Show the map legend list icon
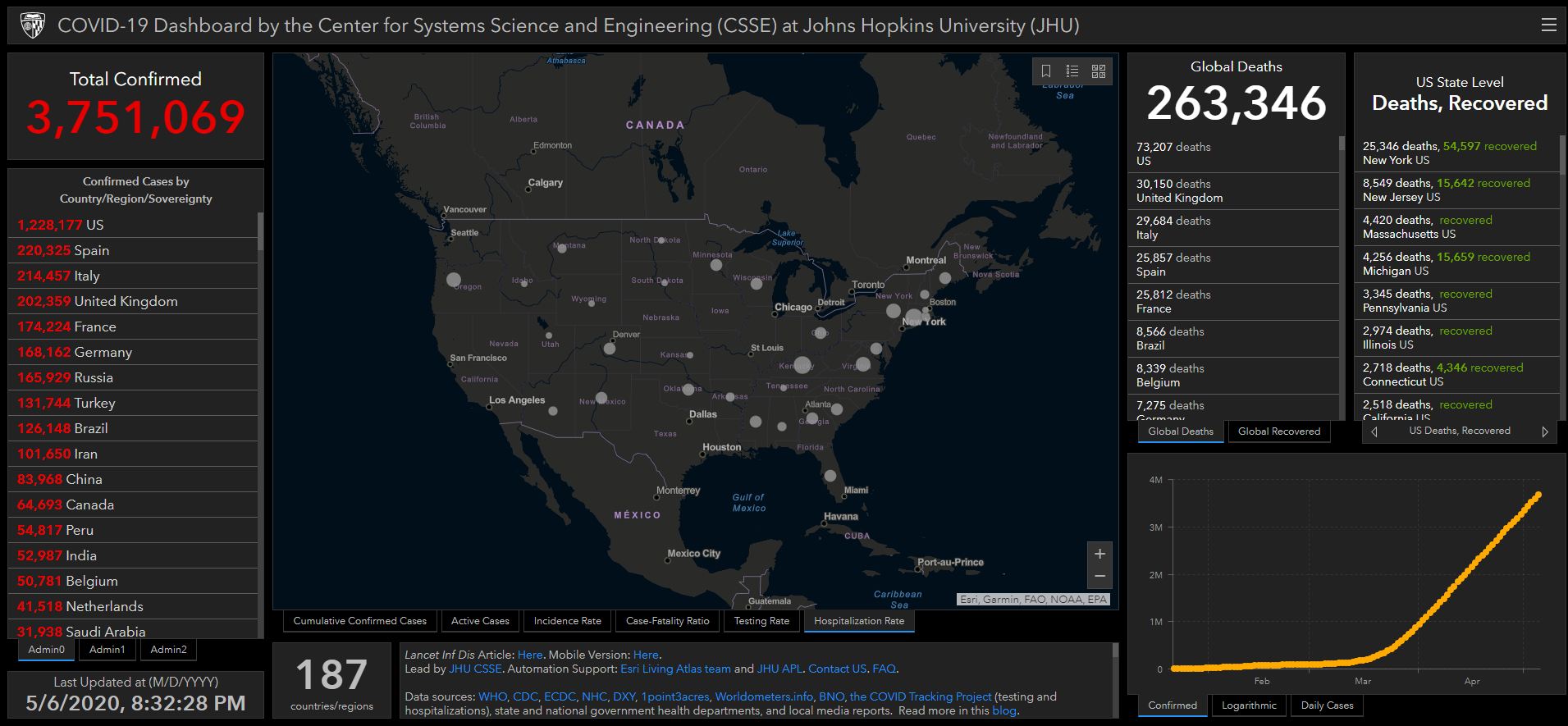Image resolution: width=1568 pixels, height=726 pixels. [x=1072, y=71]
